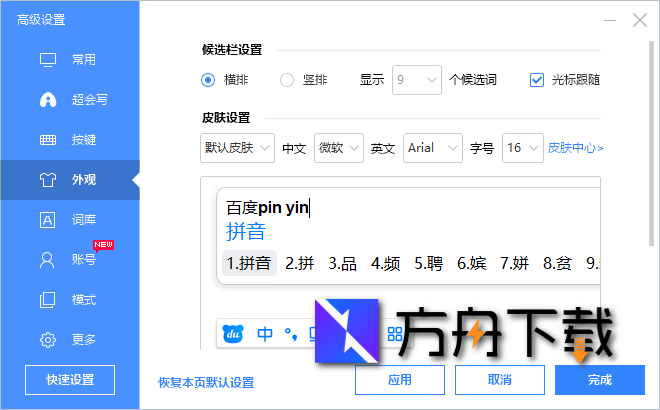The image size is (660, 410).
Task: Click the Baidu du bear logo
Action: [233, 334]
